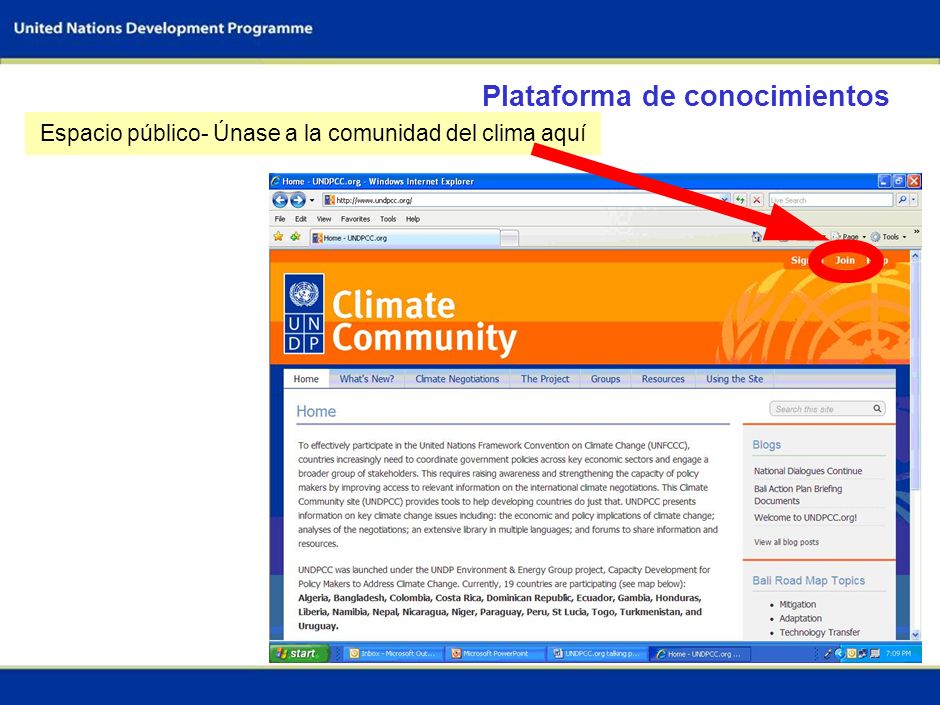Open the Tools menu in menu bar

tap(388, 219)
